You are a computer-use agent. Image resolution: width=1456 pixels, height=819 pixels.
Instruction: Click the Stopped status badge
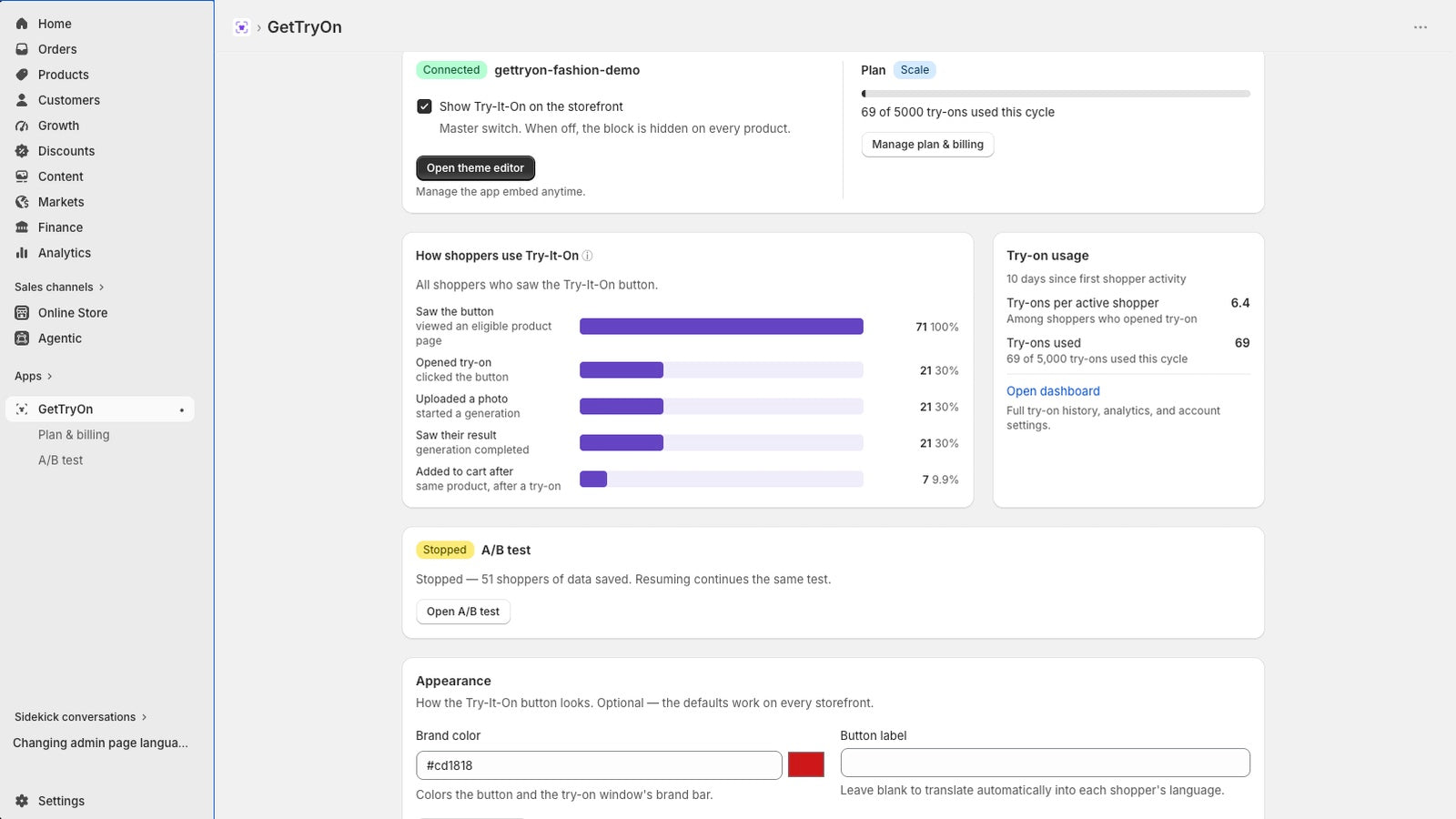coord(444,550)
